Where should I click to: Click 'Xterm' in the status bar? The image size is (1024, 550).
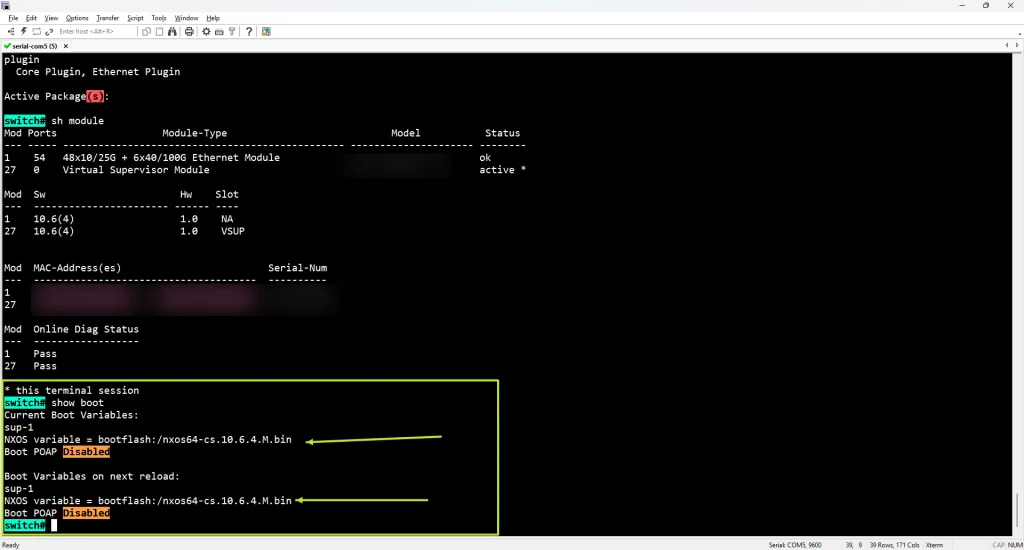(x=934, y=545)
